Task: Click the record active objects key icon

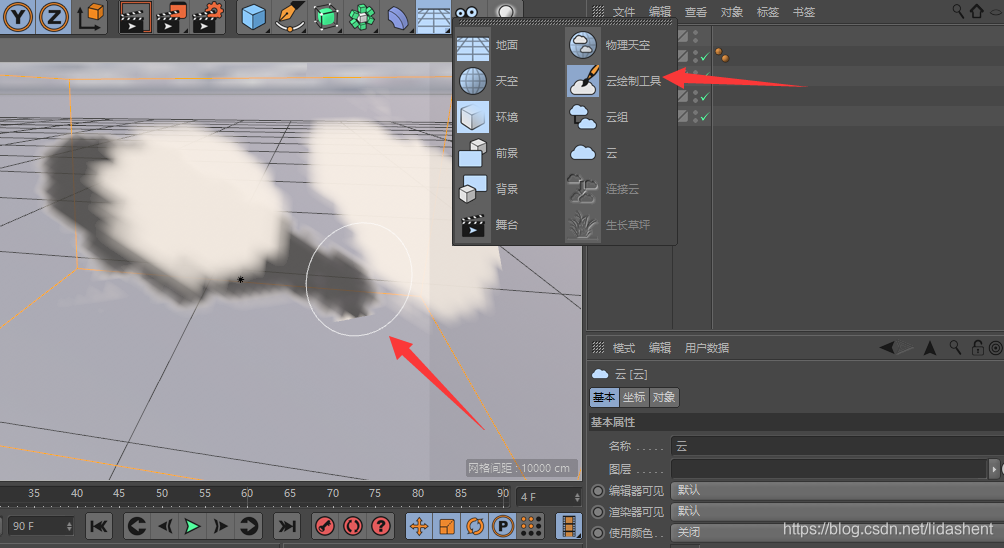Action: (325, 526)
